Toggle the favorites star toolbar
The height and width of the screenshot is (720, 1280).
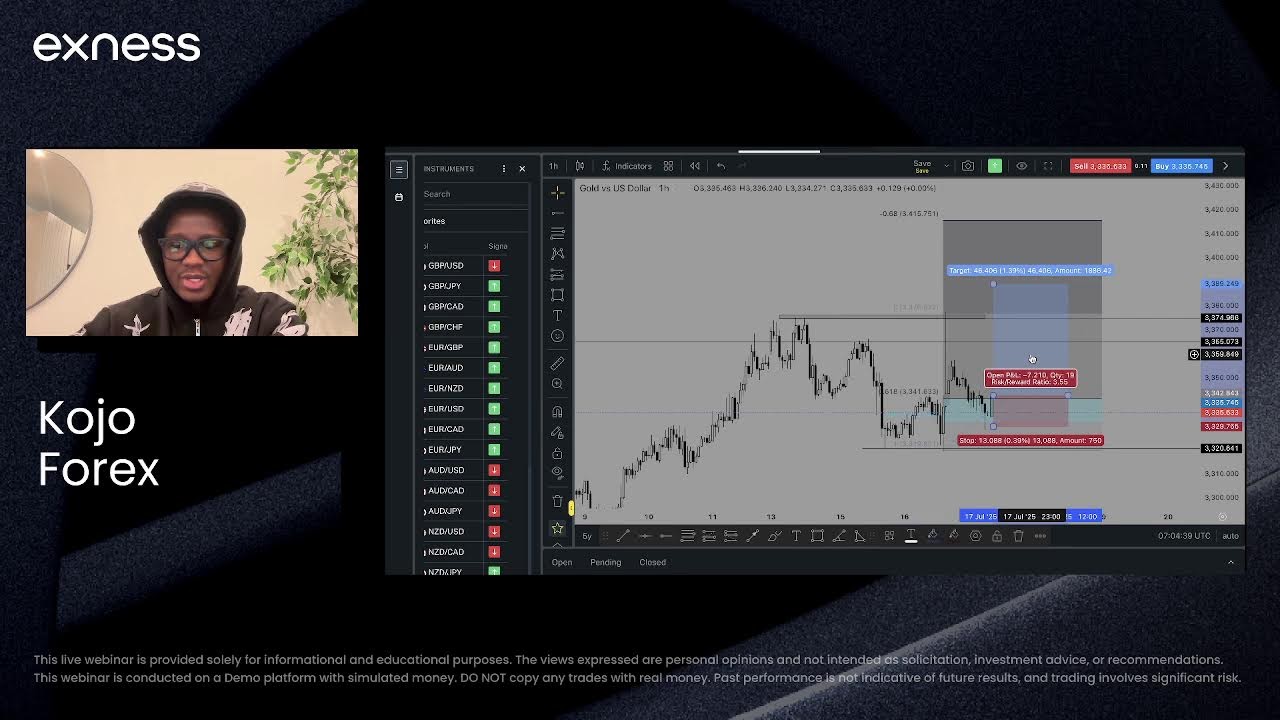point(557,528)
